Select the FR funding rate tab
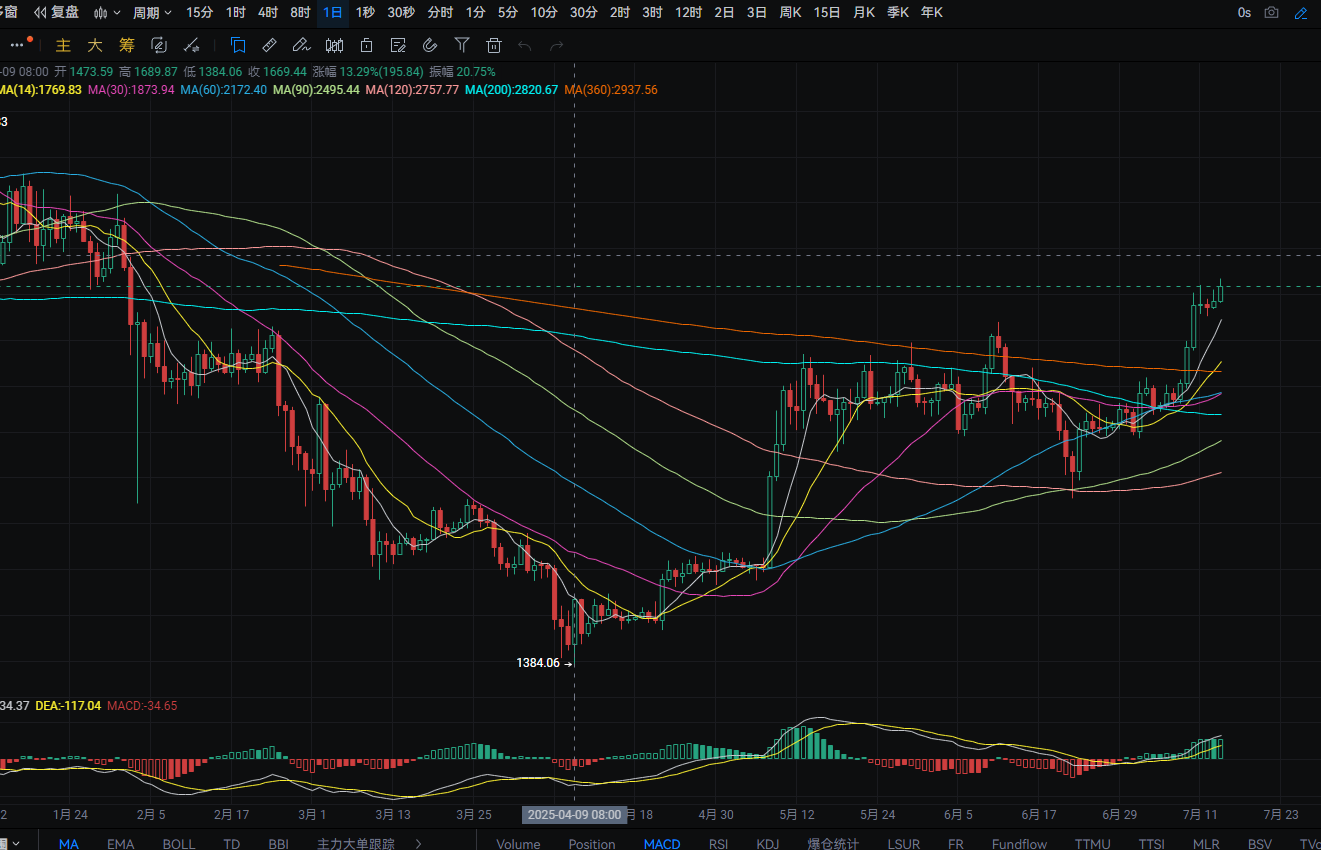The image size is (1321, 850). pos(956,844)
